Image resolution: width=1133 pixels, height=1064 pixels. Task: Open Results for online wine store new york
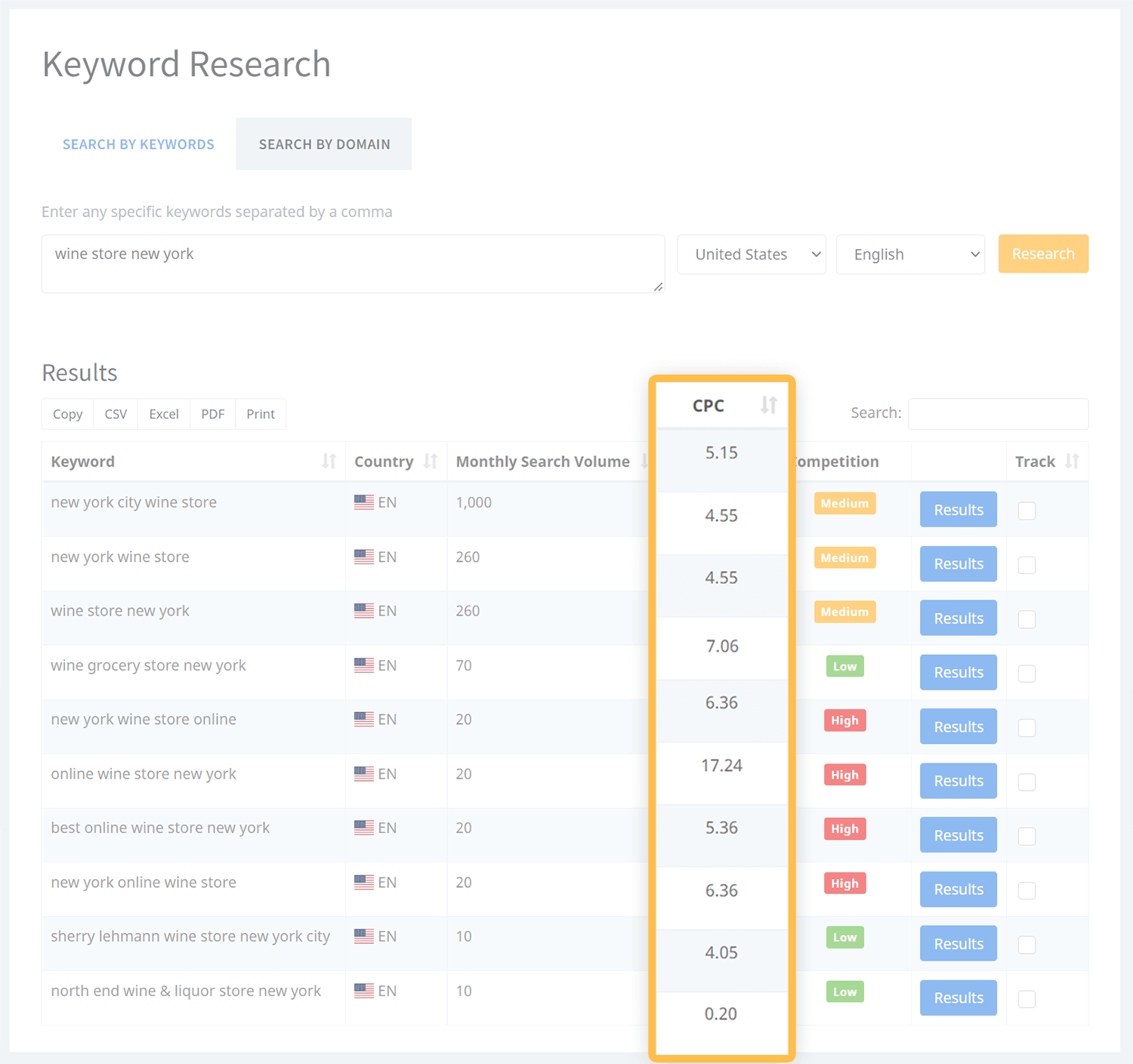958,781
